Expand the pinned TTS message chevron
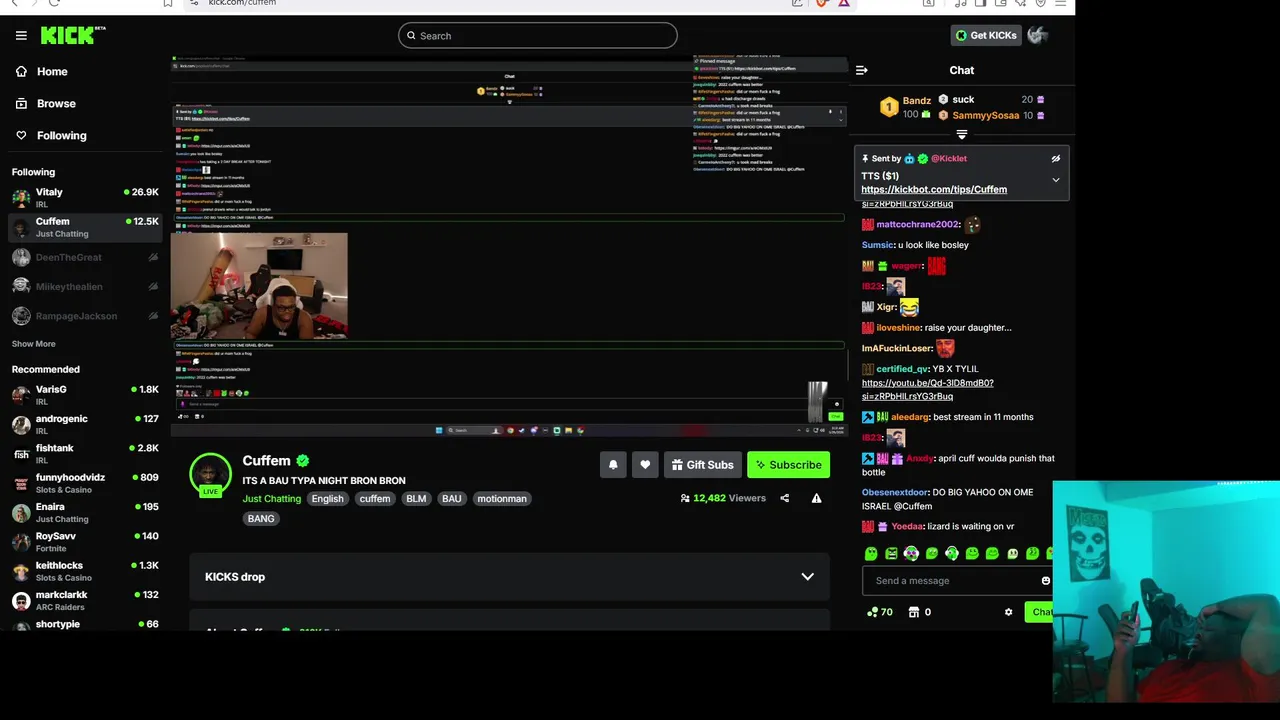 pyautogui.click(x=1055, y=180)
